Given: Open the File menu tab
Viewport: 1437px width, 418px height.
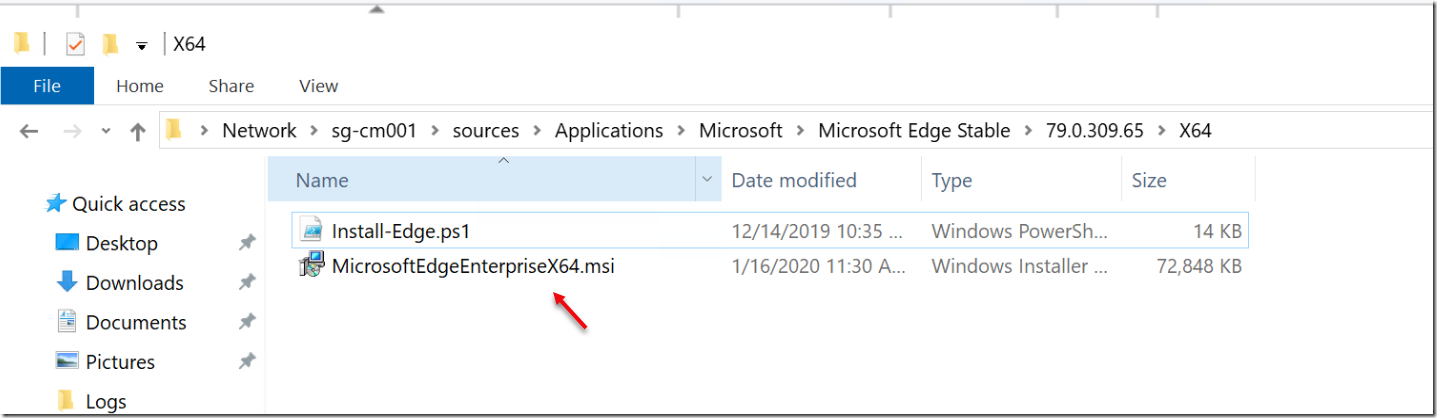Looking at the screenshot, I should pos(47,86).
